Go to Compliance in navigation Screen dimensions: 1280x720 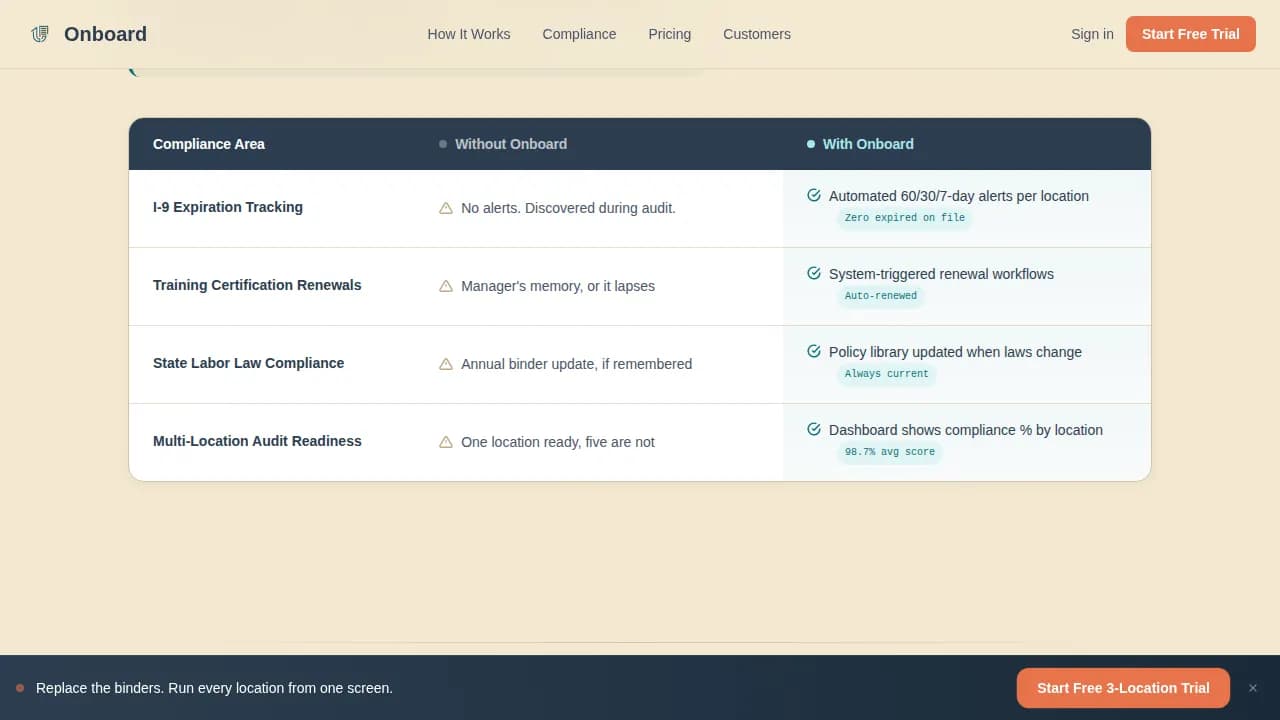(x=579, y=34)
